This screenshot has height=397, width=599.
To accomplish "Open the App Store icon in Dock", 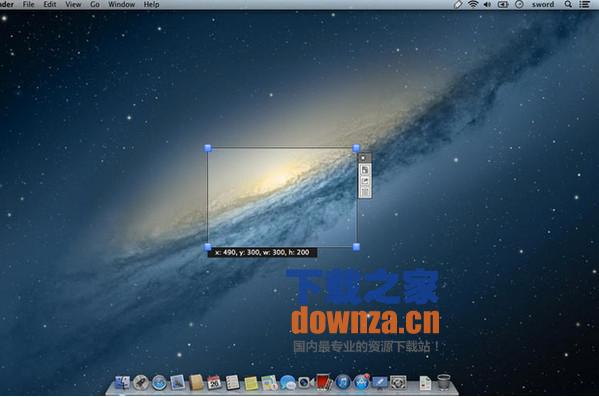I will [361, 382].
